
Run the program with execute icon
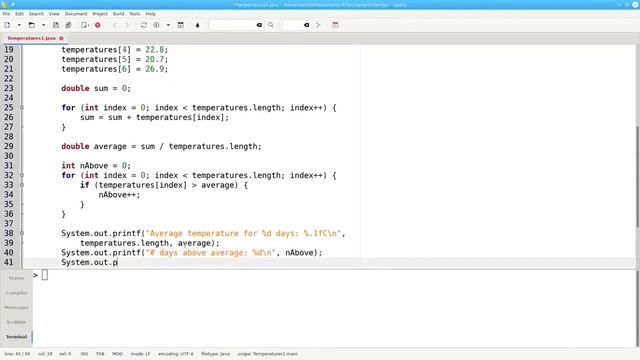point(181,25)
